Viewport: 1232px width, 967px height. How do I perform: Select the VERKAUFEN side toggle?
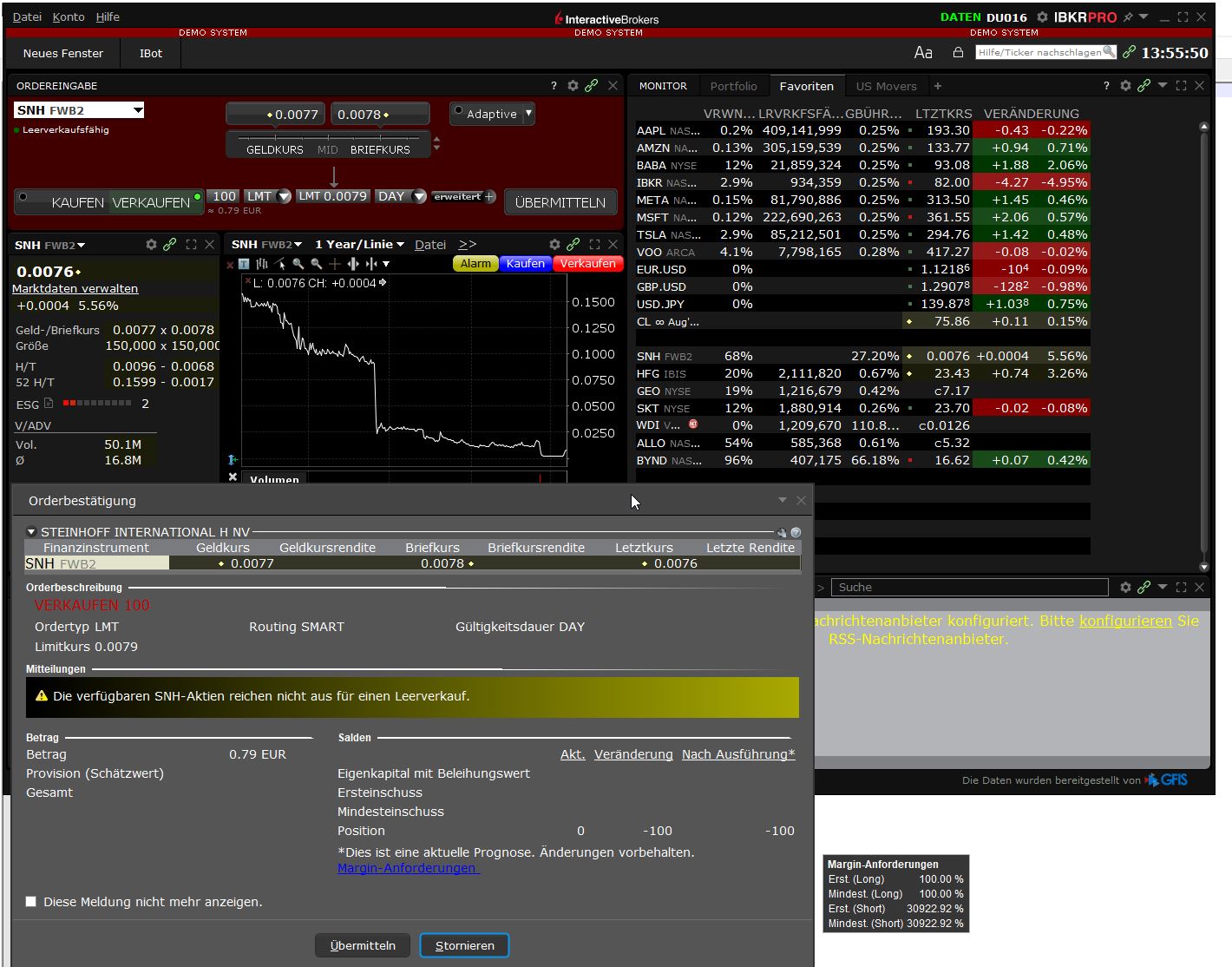(156, 202)
